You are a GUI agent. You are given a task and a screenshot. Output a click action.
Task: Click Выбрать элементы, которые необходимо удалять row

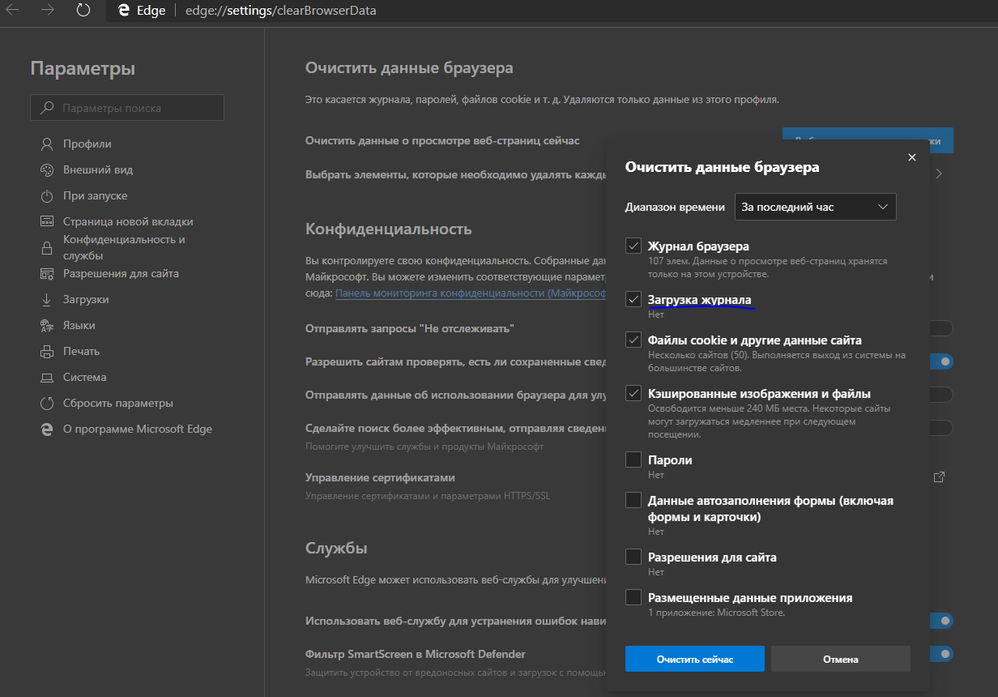(456, 174)
